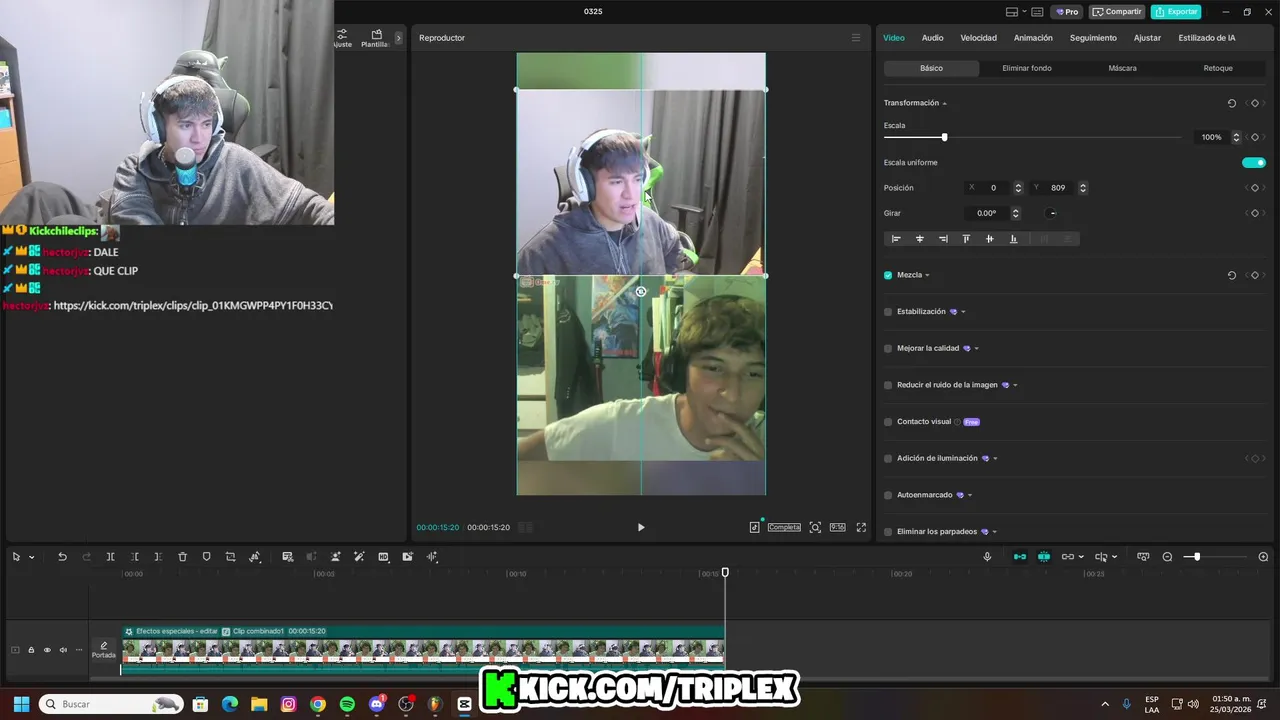
Task: Reset the Transformación settings
Action: (x=1231, y=103)
